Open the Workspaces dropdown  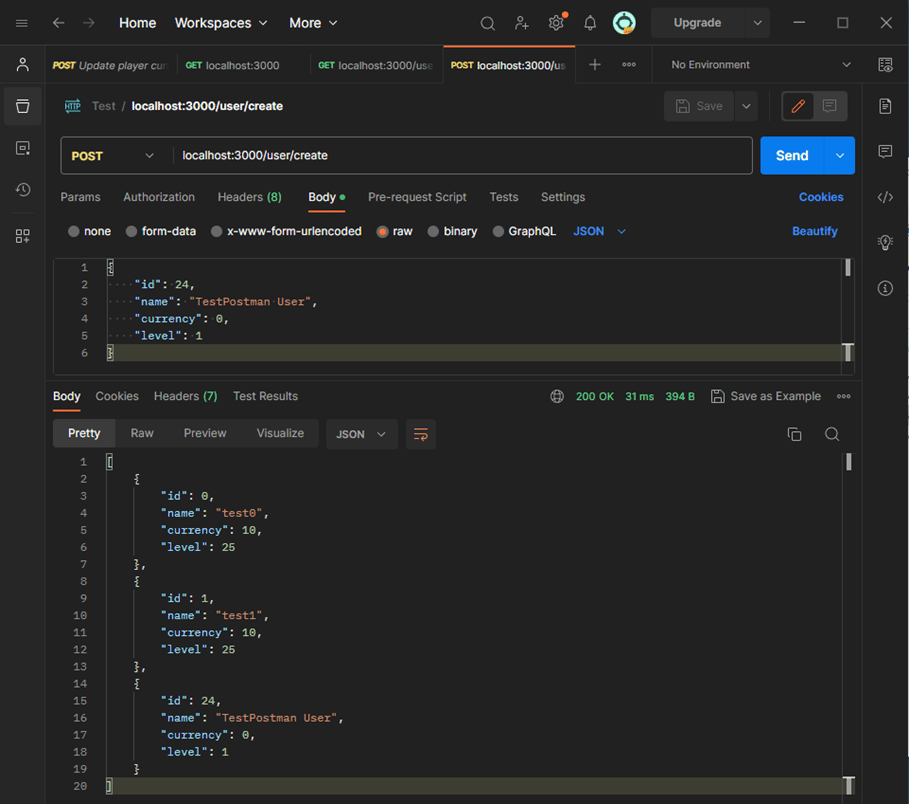pyautogui.click(x=221, y=23)
